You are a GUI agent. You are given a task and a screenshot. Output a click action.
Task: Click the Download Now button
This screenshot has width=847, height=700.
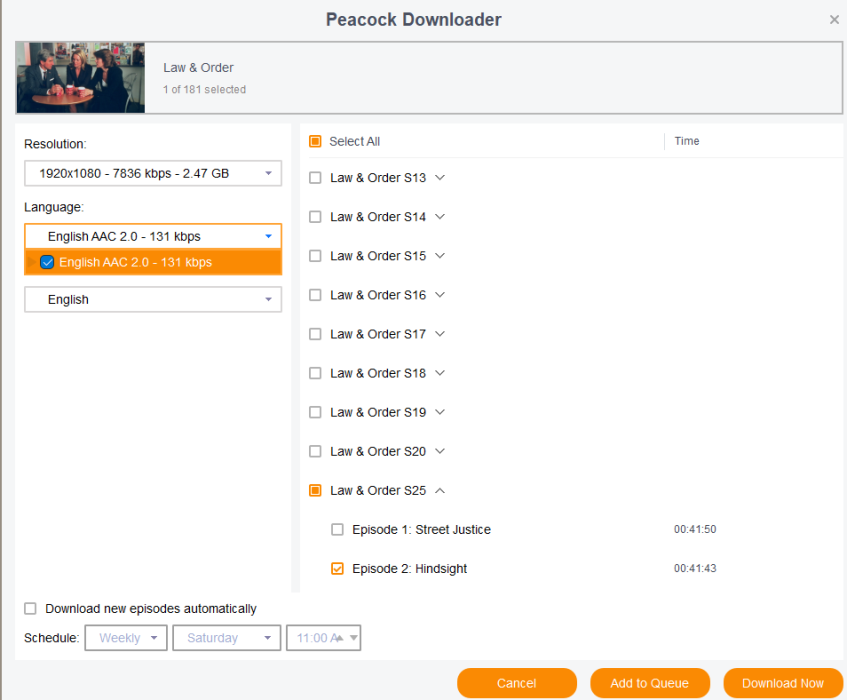[x=783, y=683]
